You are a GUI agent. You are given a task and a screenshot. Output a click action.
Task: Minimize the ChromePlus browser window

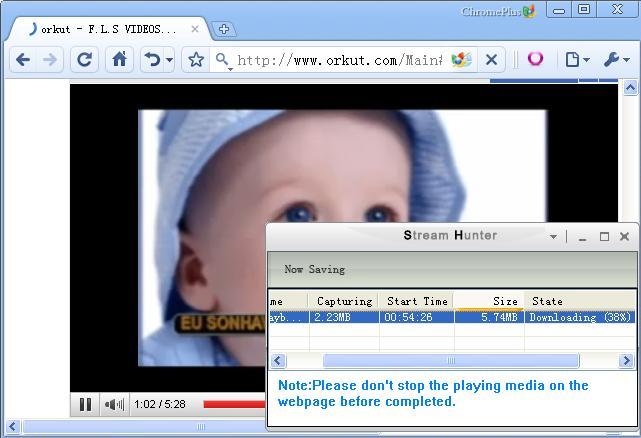click(559, 10)
